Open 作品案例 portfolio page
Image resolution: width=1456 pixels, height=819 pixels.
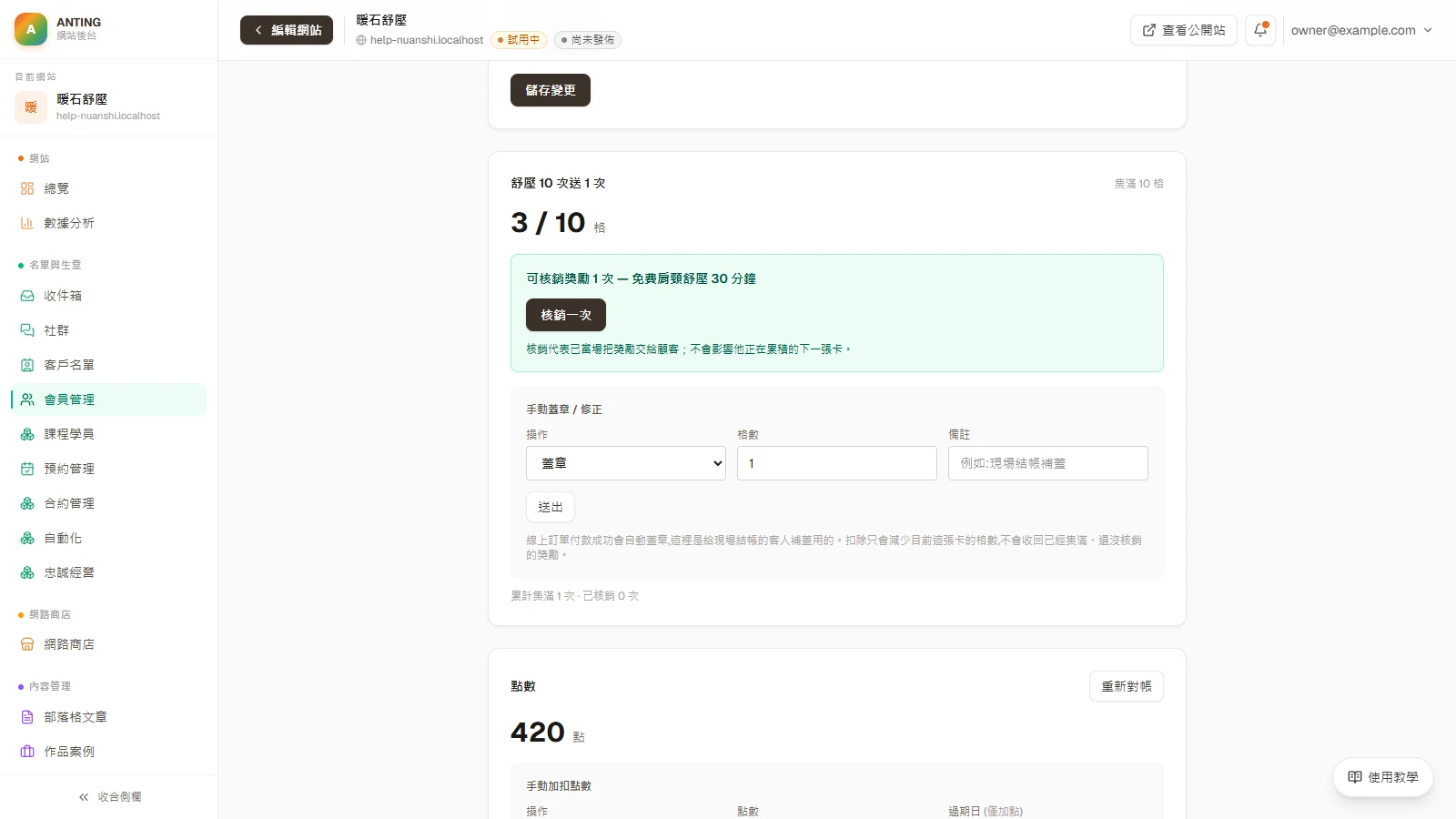point(108,752)
